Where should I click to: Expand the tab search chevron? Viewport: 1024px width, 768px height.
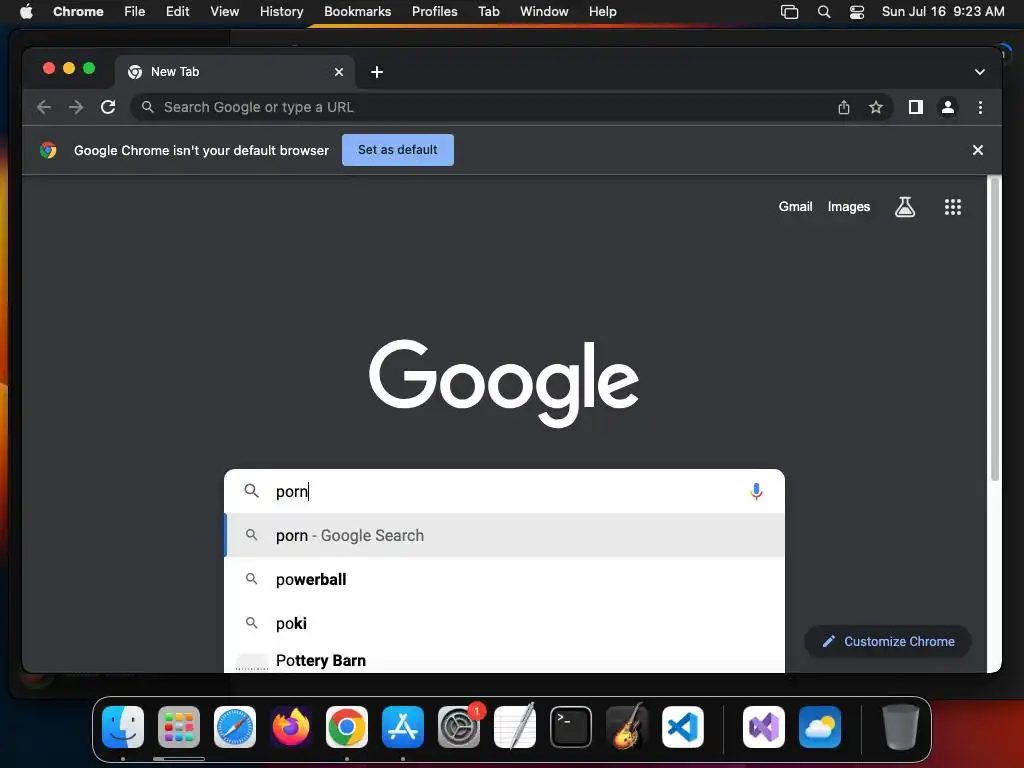[980, 72]
